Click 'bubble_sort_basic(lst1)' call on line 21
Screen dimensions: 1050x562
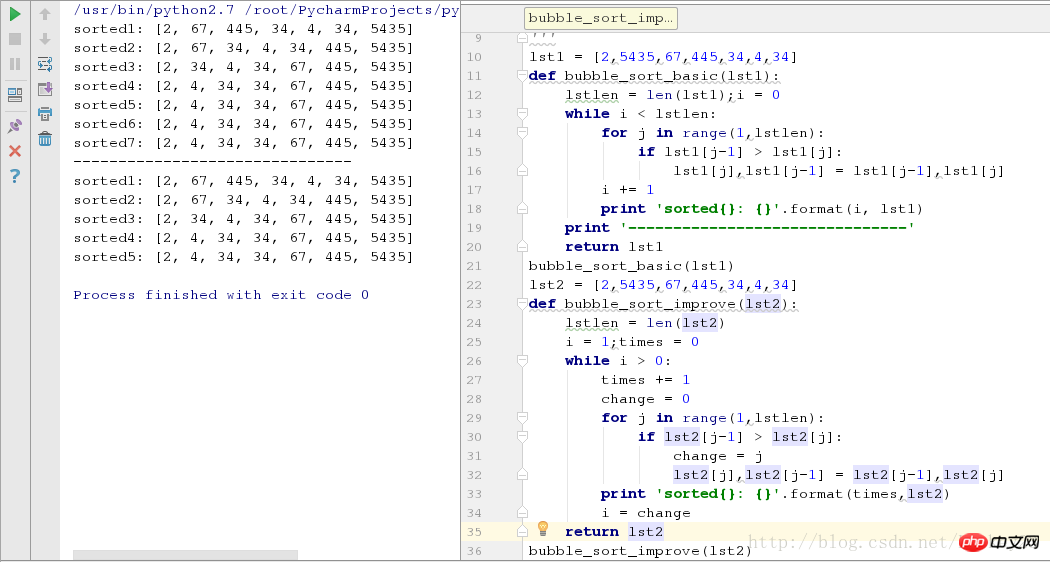(x=631, y=266)
